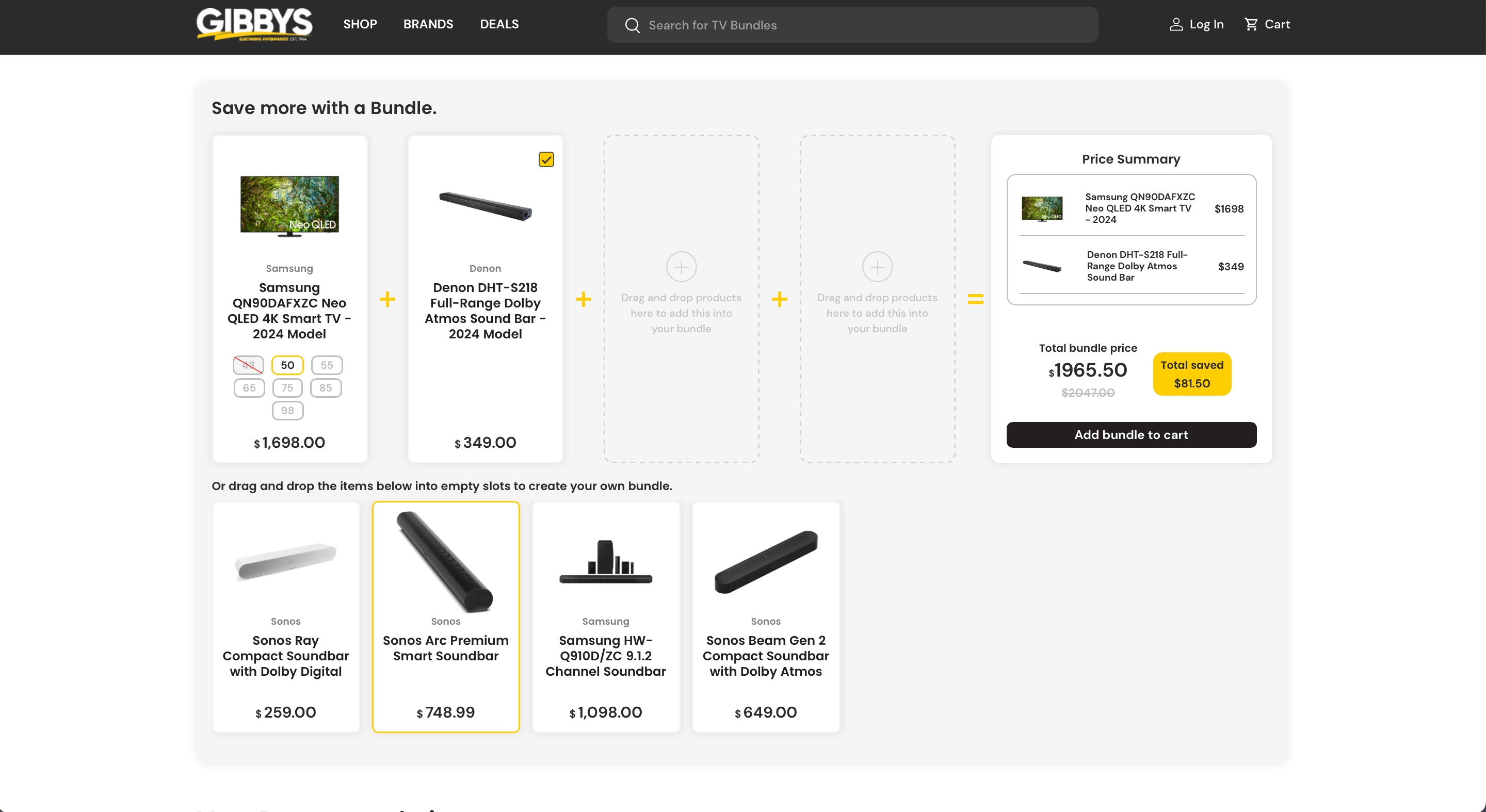Click the struck-through $2047.00 price
This screenshot has height=812, width=1486.
pos(1087,393)
